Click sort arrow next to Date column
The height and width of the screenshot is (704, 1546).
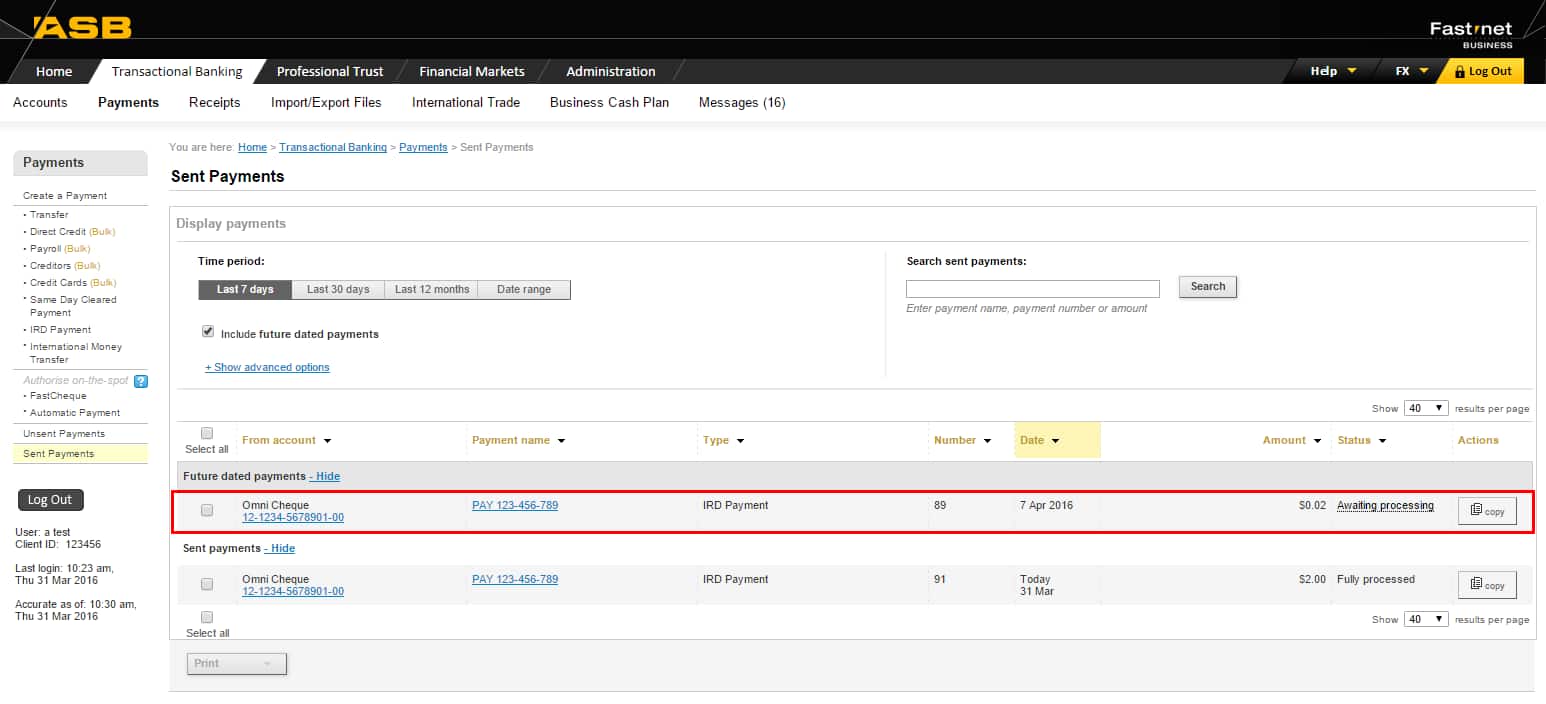point(1055,441)
